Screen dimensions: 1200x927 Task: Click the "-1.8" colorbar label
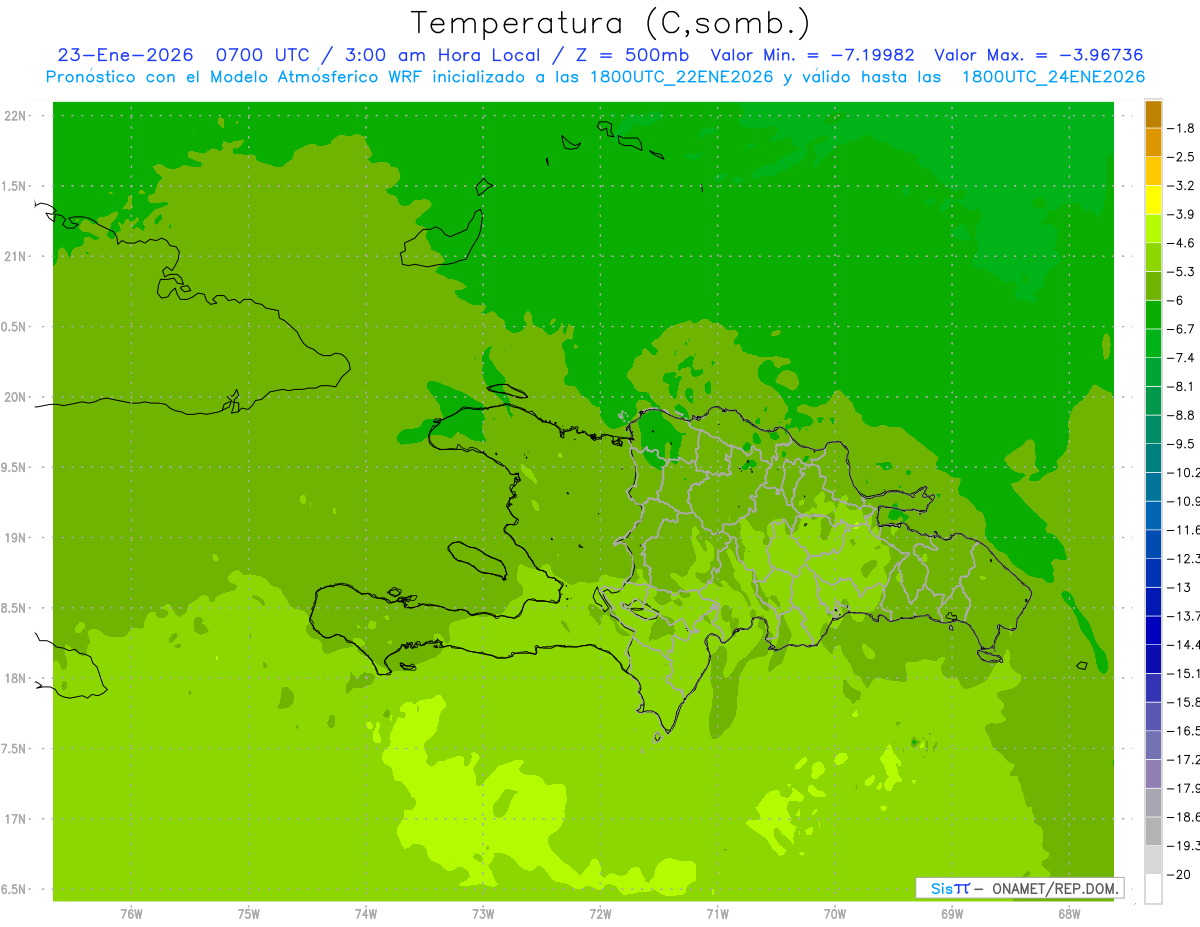point(1182,128)
